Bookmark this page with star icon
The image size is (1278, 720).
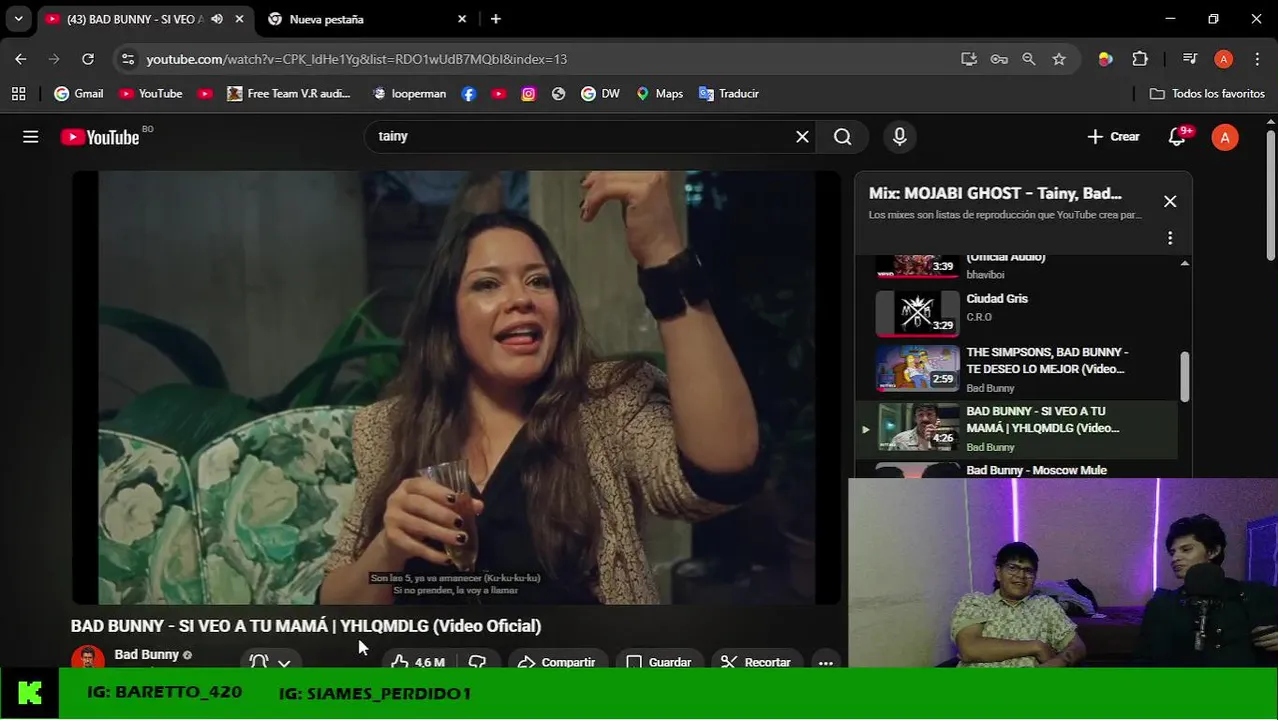[1059, 59]
